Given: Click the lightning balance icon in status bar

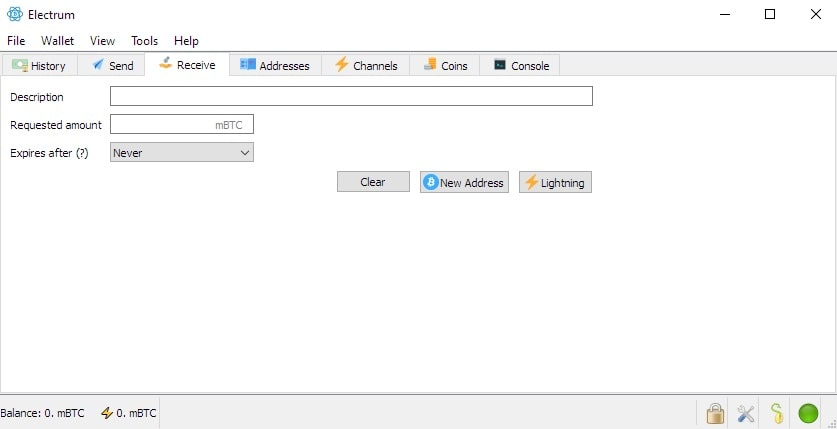Looking at the screenshot, I should click(x=107, y=413).
